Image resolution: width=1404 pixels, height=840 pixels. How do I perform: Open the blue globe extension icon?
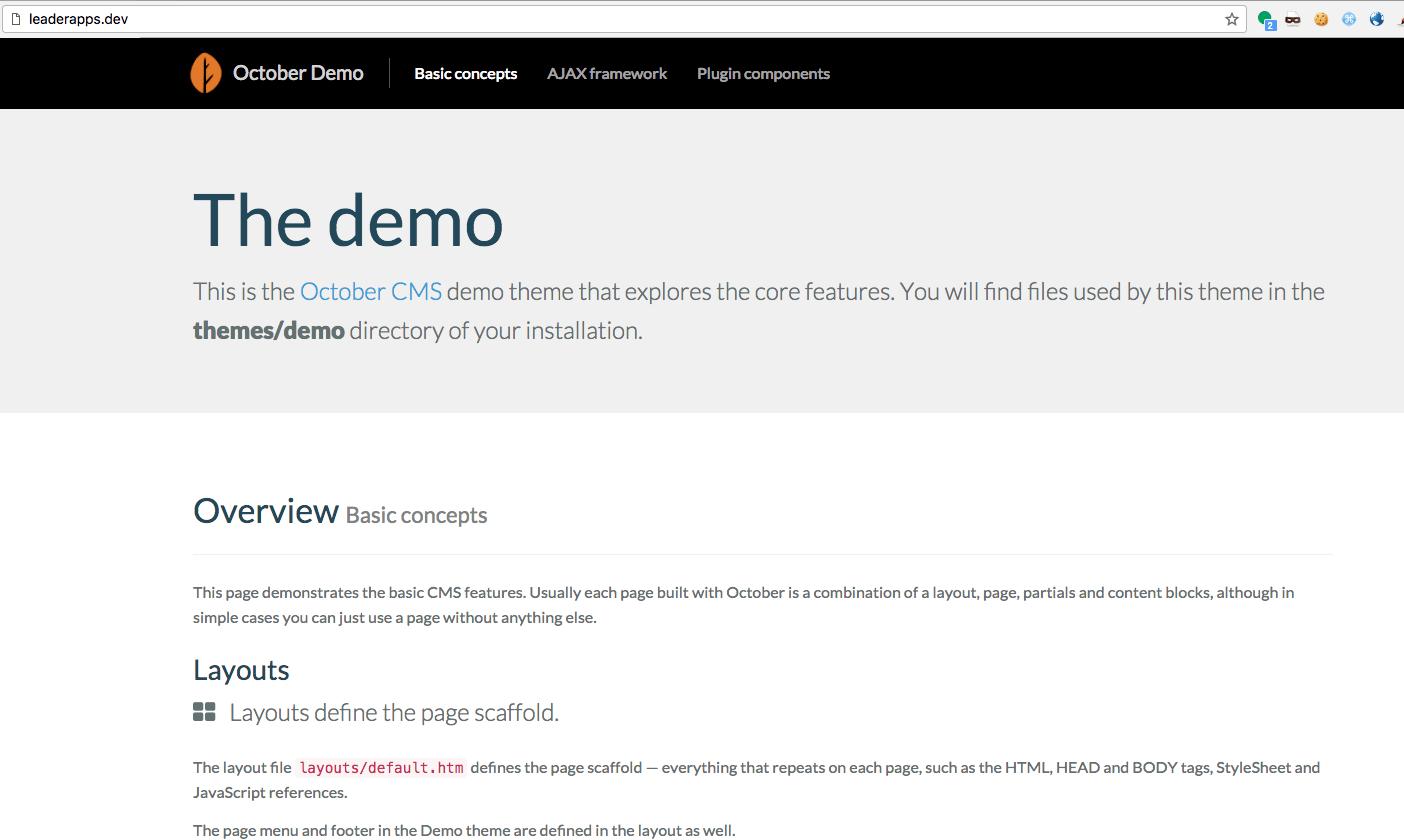pyautogui.click(x=1377, y=19)
